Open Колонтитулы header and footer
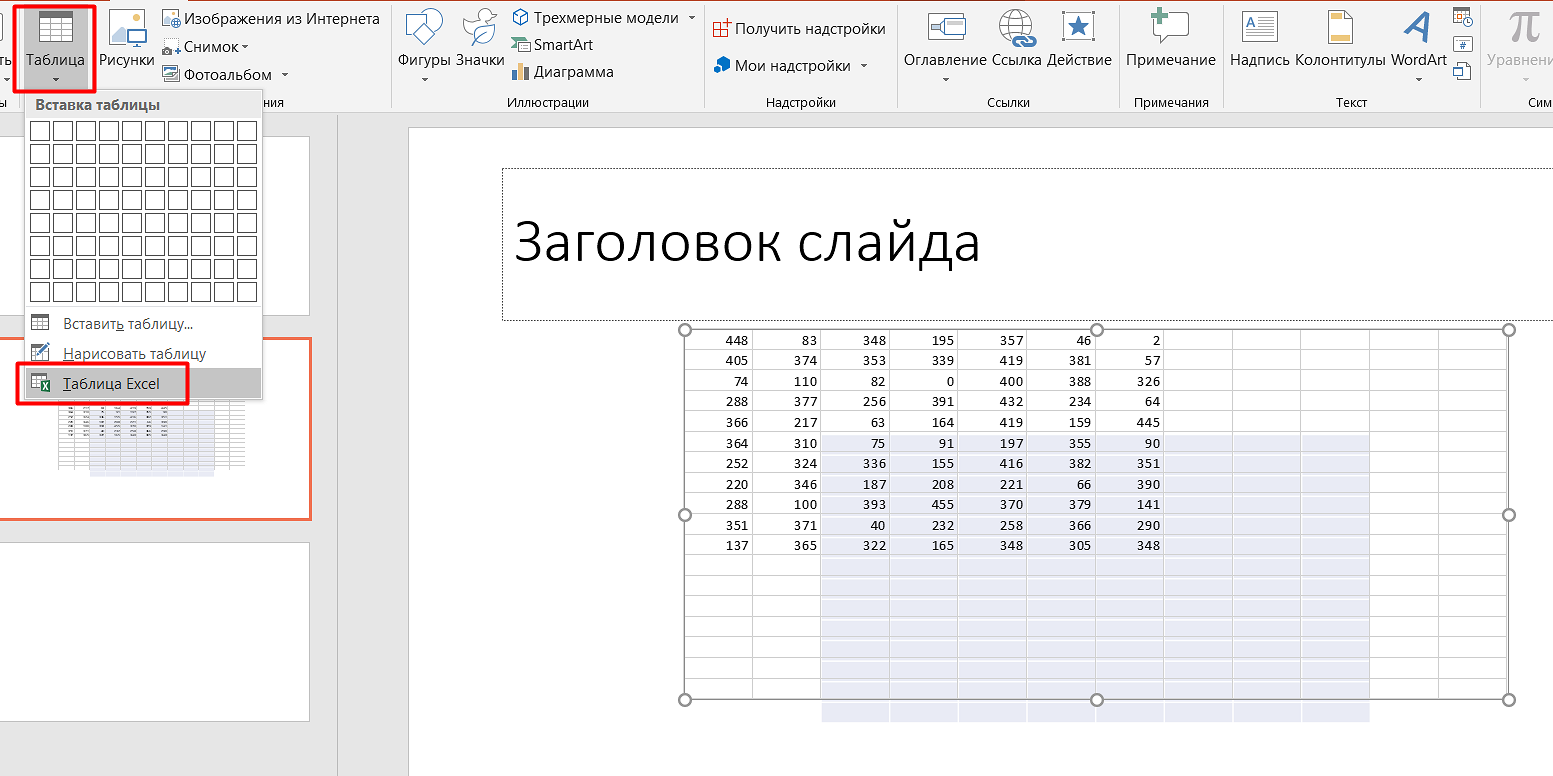The image size is (1553, 776). pos(1341,40)
